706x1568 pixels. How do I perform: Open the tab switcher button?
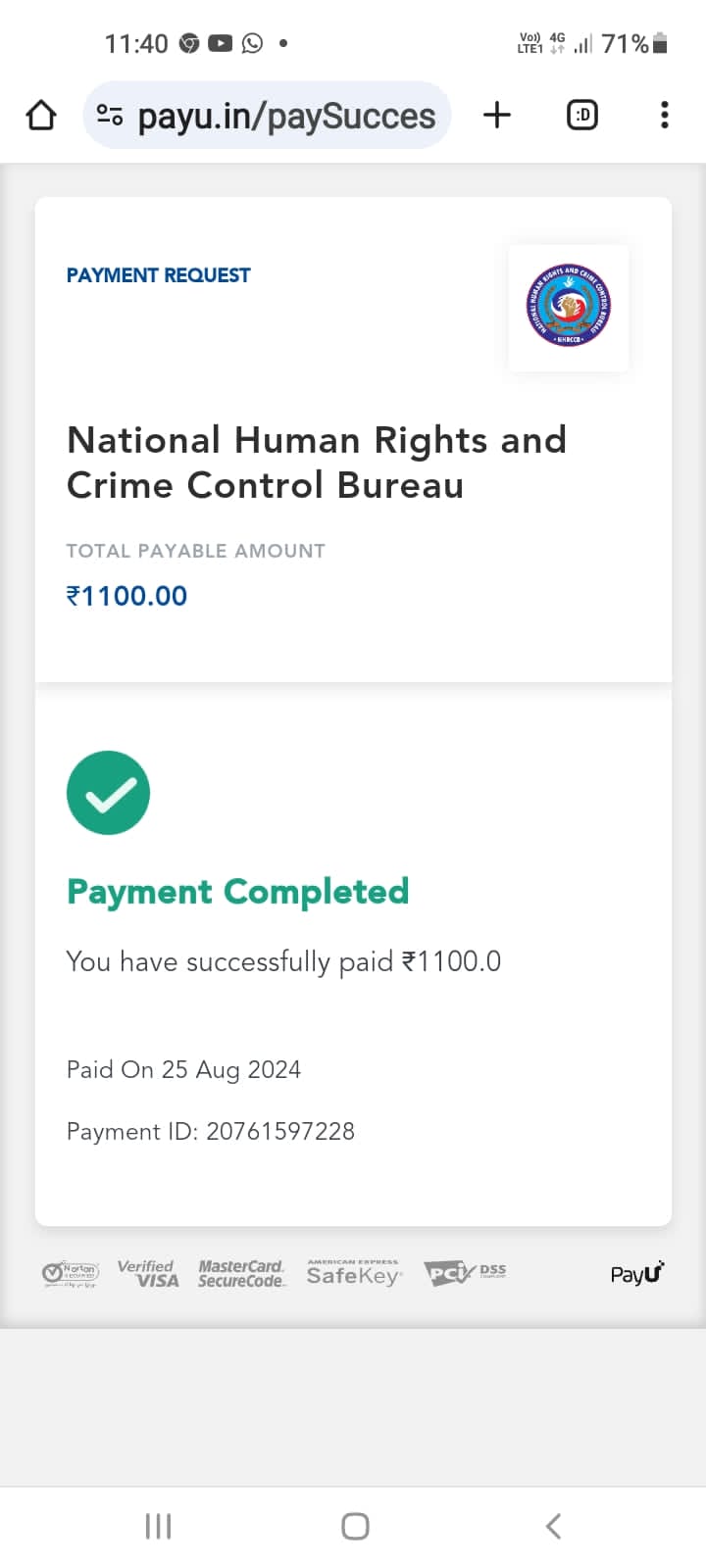[x=582, y=116]
